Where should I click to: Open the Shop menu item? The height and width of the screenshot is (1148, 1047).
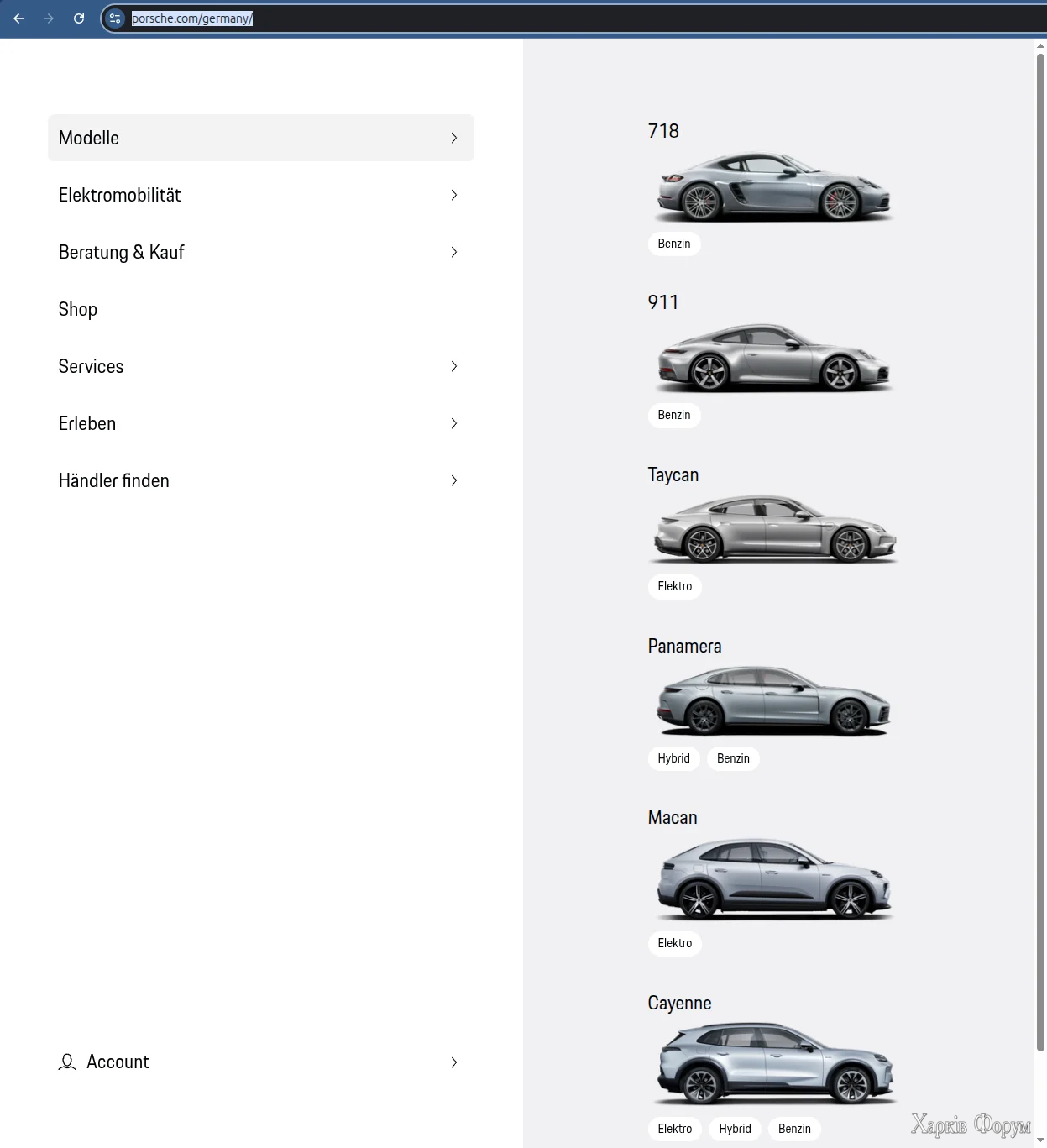261,309
